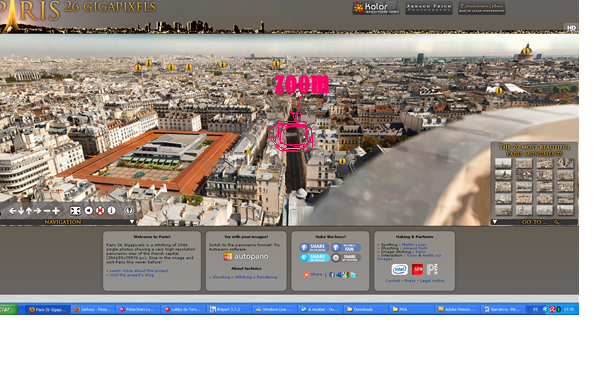Screen dimensions: 600x375
Task: Open first monument thumbnail in Go To
Action: pos(503,163)
